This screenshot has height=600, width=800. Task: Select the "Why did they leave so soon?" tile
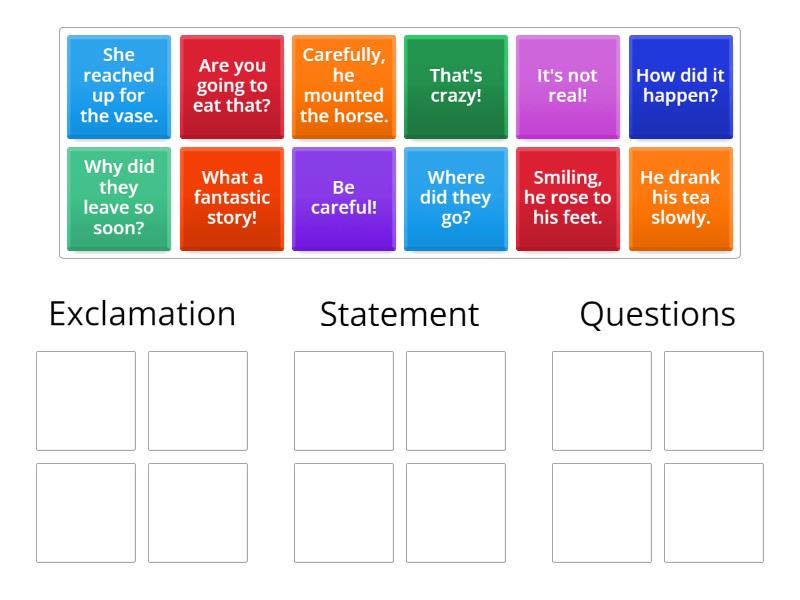(118, 198)
